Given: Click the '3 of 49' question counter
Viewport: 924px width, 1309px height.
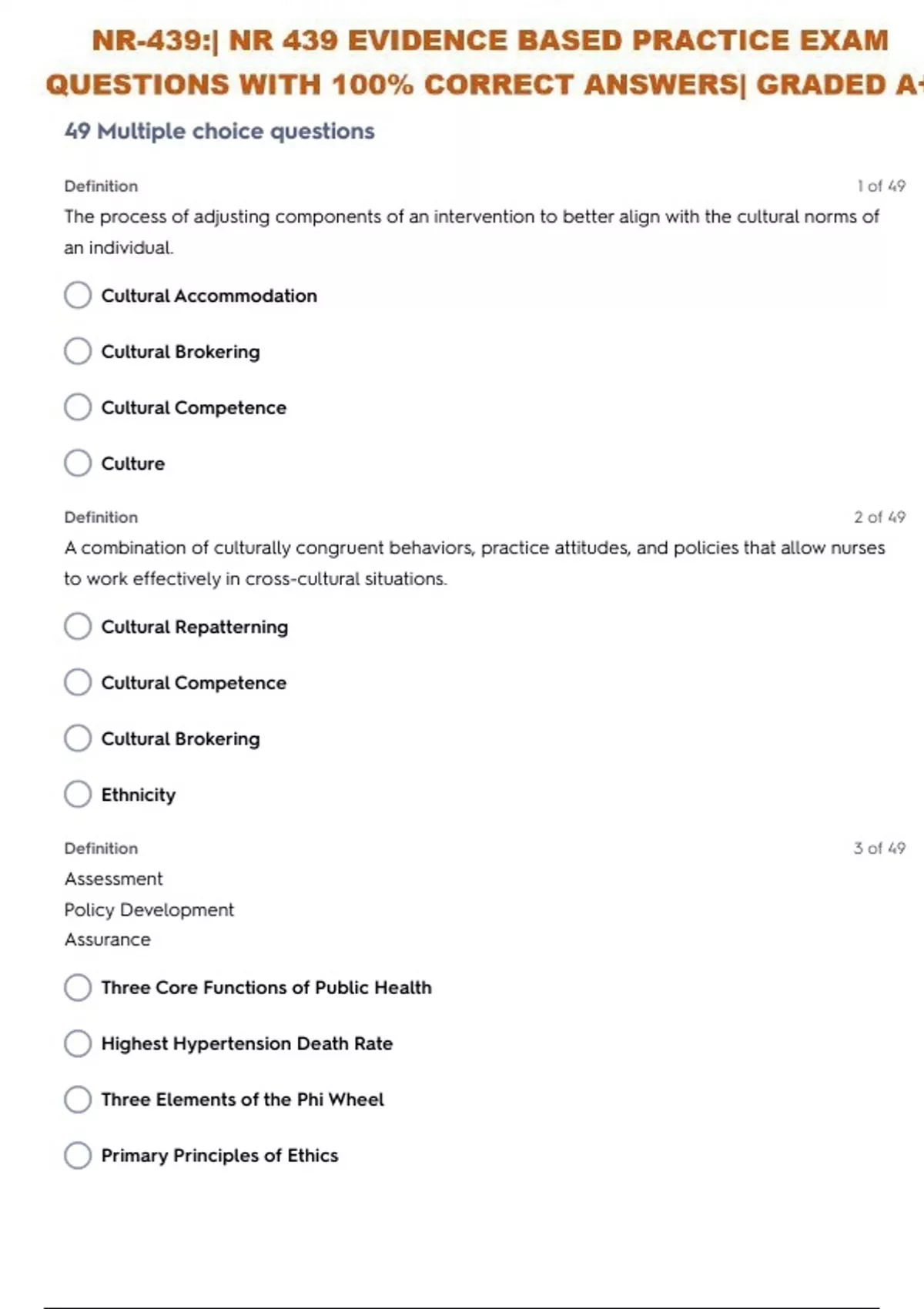Looking at the screenshot, I should (879, 849).
